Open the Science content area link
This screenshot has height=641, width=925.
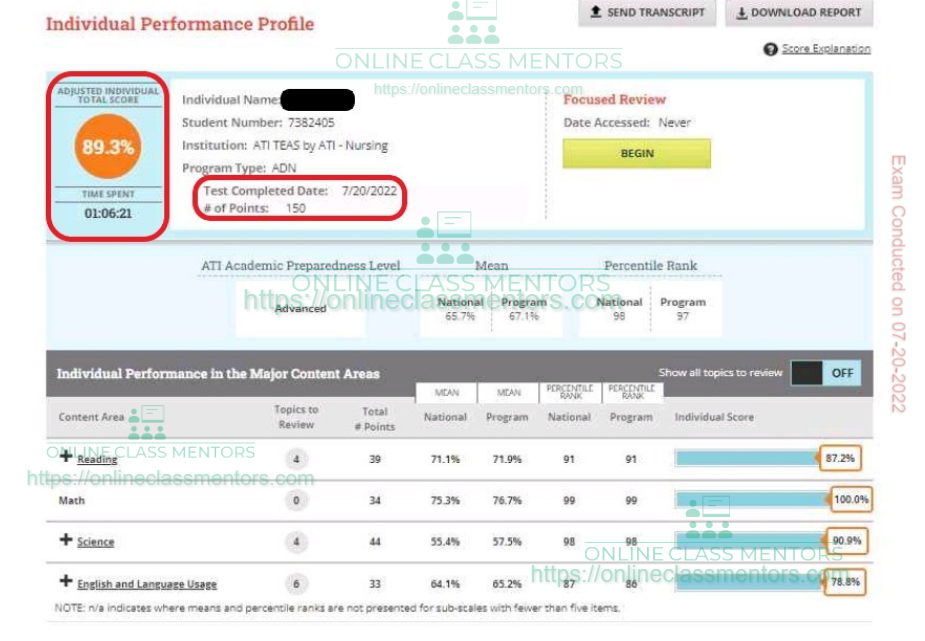point(96,542)
